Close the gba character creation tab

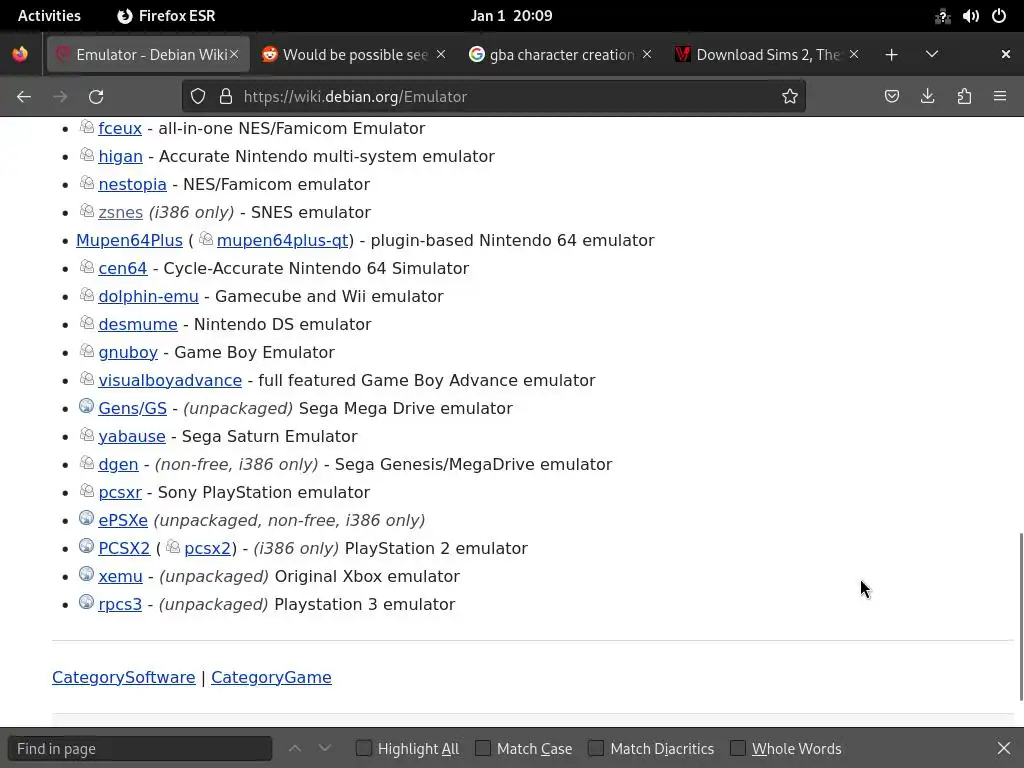pos(647,55)
